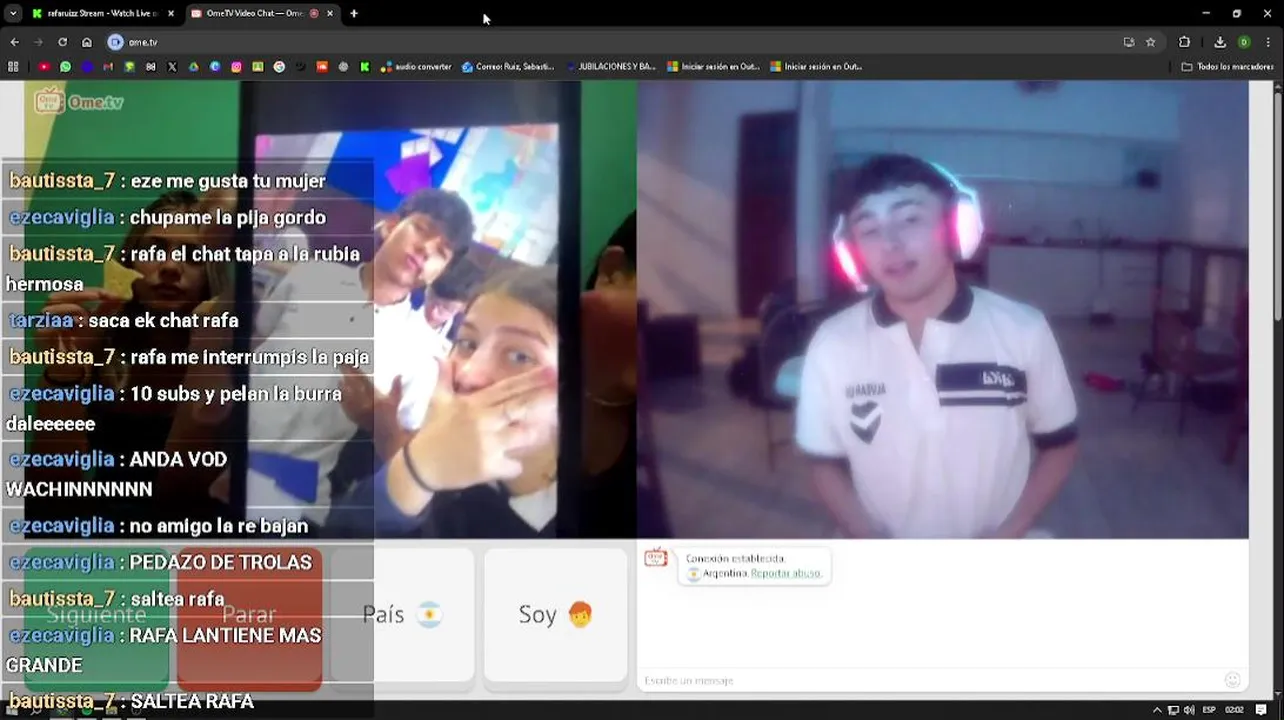Open the WhatsApp bookmark
The width and height of the screenshot is (1284, 720).
[65, 67]
